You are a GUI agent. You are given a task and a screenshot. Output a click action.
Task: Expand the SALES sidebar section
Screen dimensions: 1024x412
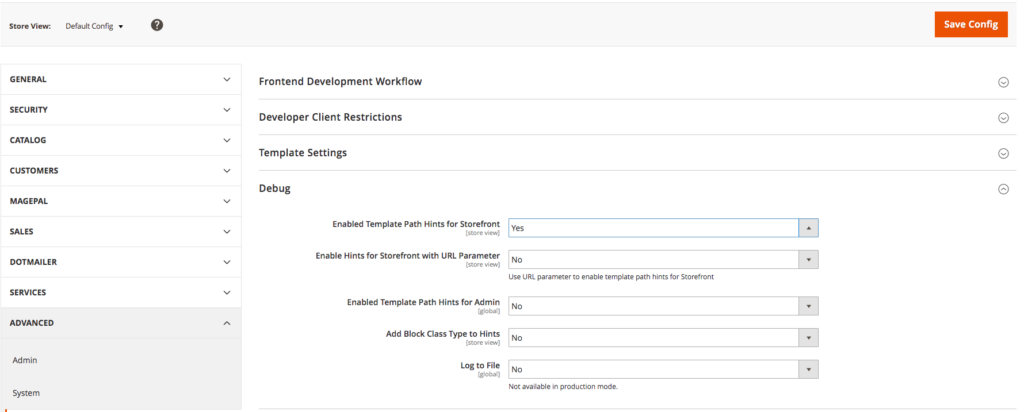[121, 232]
